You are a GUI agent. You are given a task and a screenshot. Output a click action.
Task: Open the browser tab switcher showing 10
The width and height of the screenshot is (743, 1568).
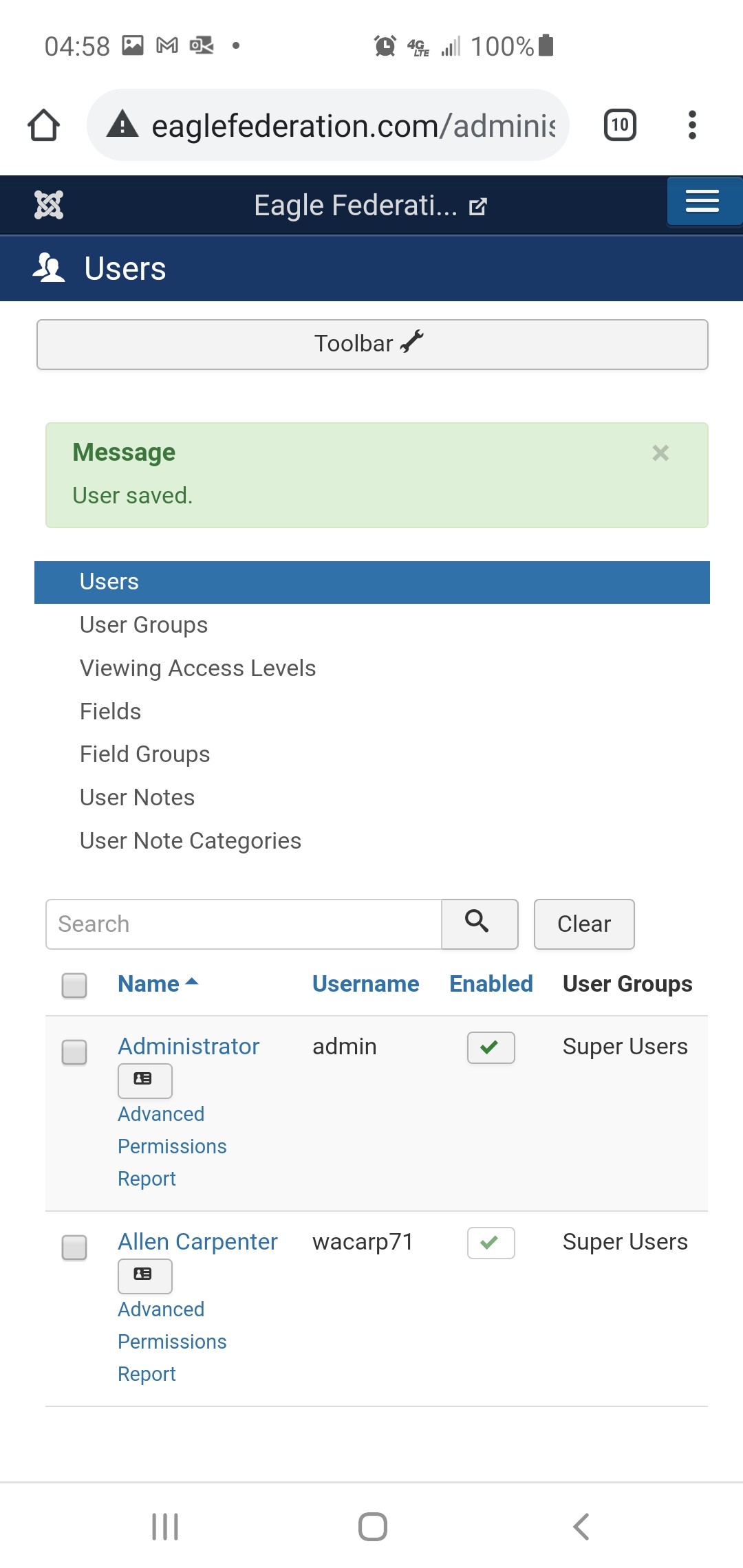click(620, 125)
